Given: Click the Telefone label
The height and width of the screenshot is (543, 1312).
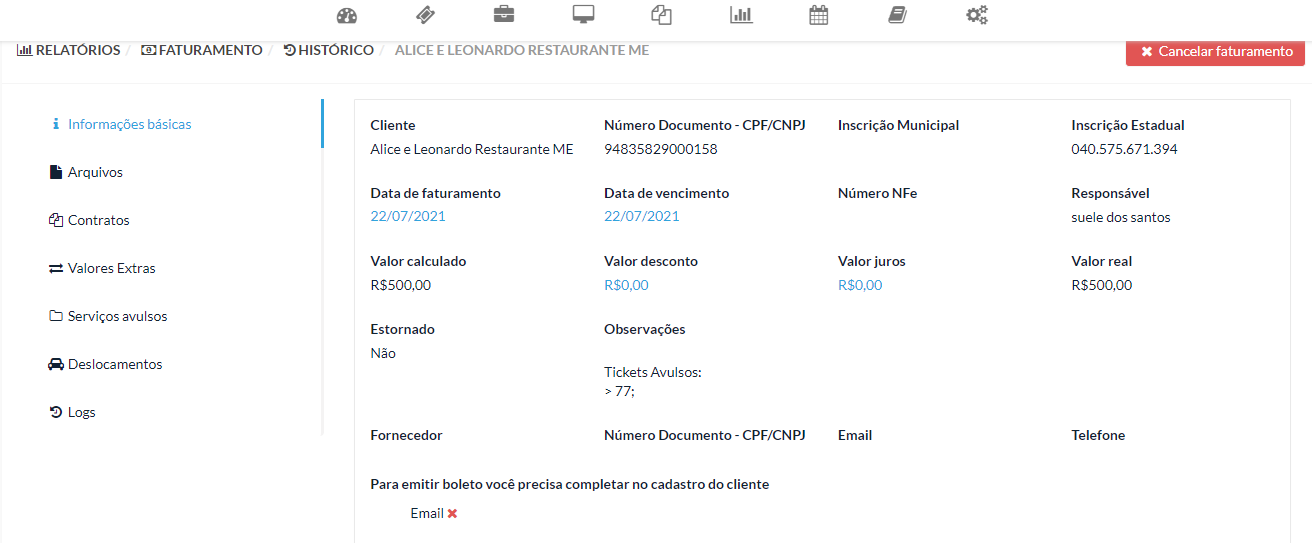Looking at the screenshot, I should (x=1098, y=435).
